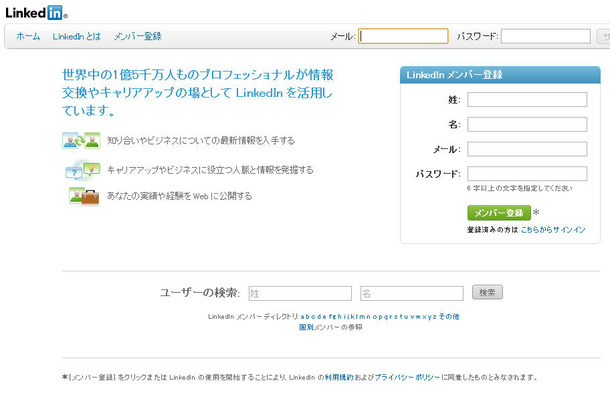Focus the メール field in registration form

tap(527, 149)
